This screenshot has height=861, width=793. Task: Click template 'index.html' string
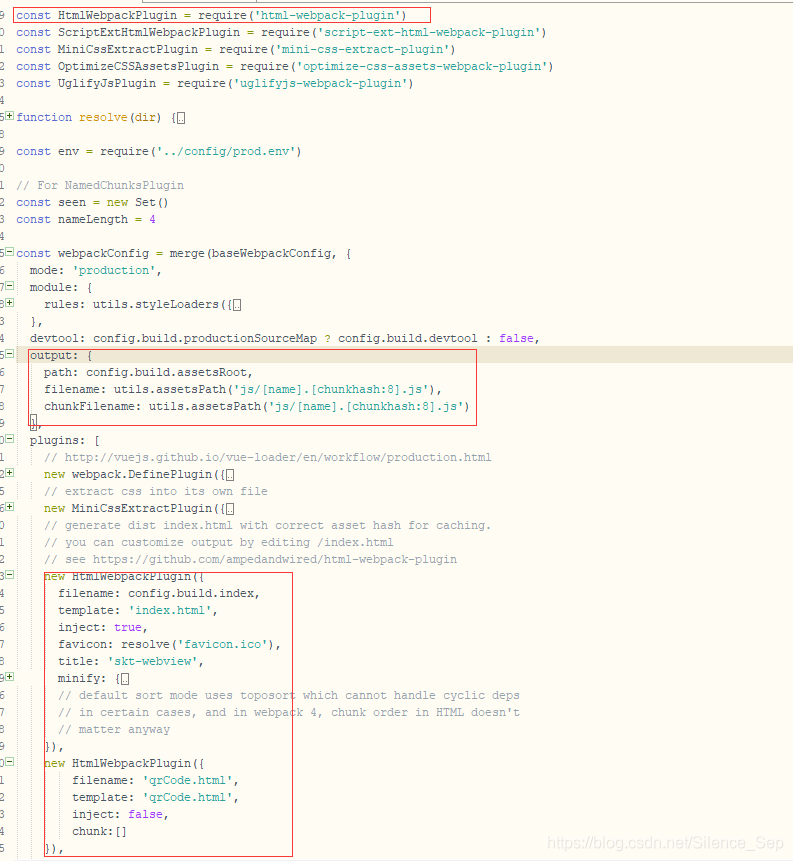(x=170, y=611)
